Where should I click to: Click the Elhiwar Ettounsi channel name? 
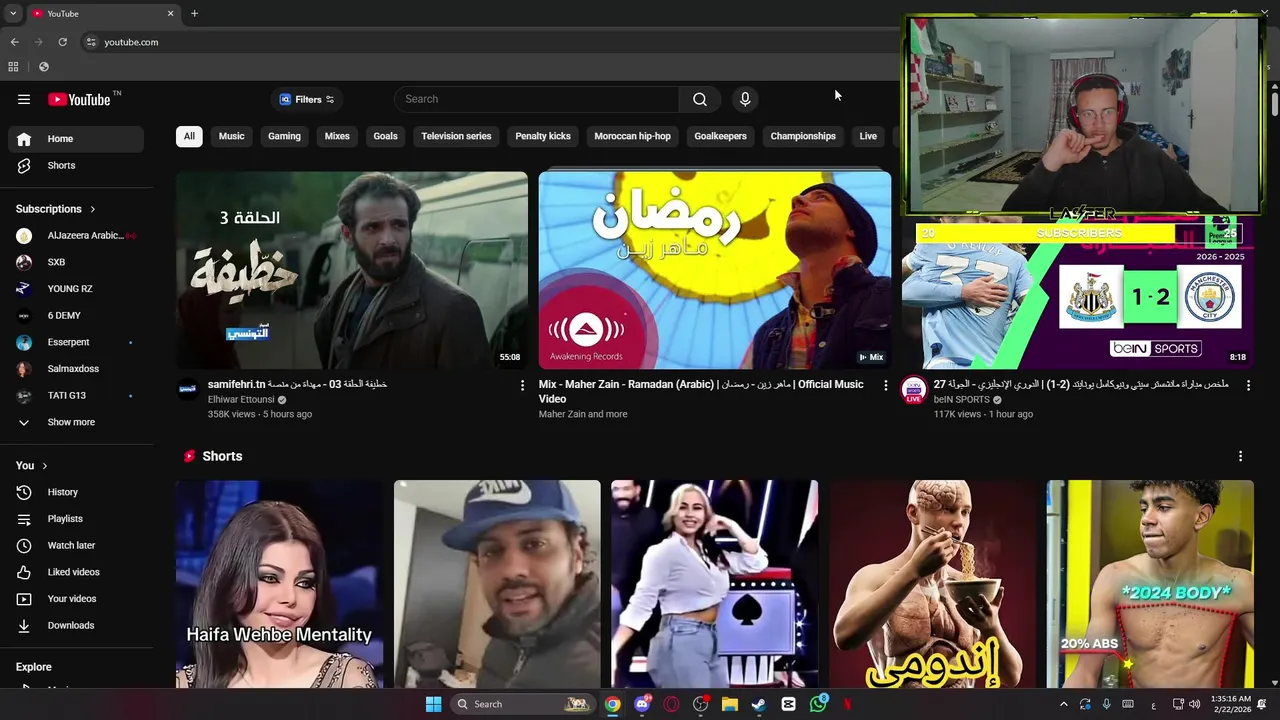241,400
